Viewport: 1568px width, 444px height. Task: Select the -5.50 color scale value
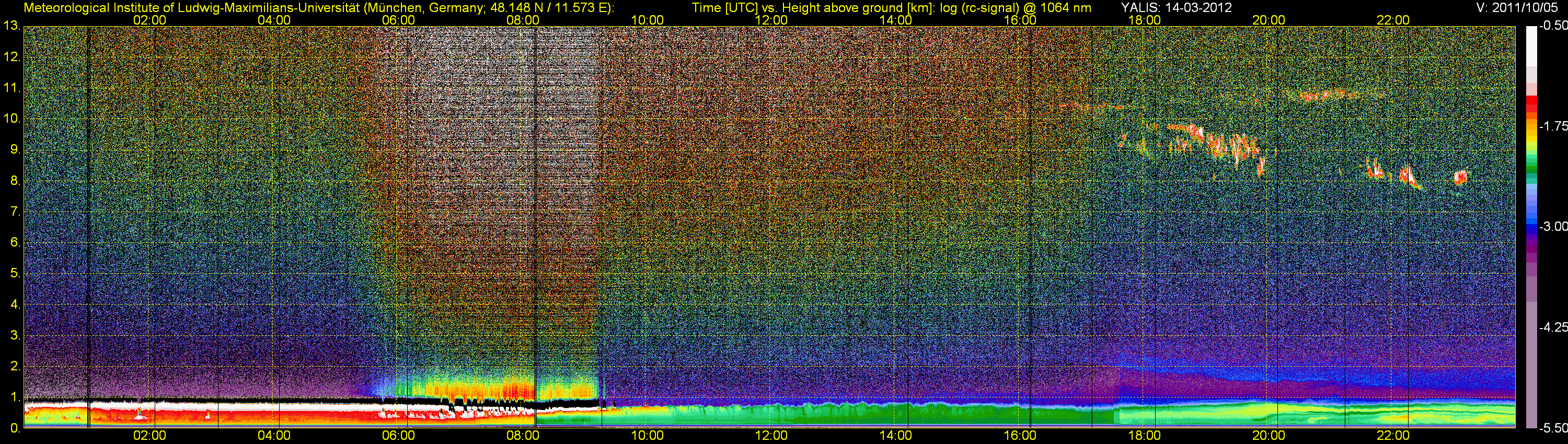[x=1553, y=428]
